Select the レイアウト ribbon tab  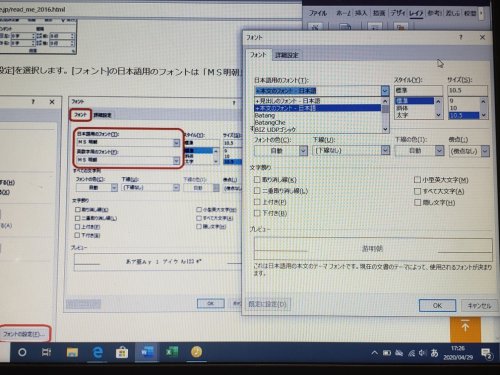[416, 13]
